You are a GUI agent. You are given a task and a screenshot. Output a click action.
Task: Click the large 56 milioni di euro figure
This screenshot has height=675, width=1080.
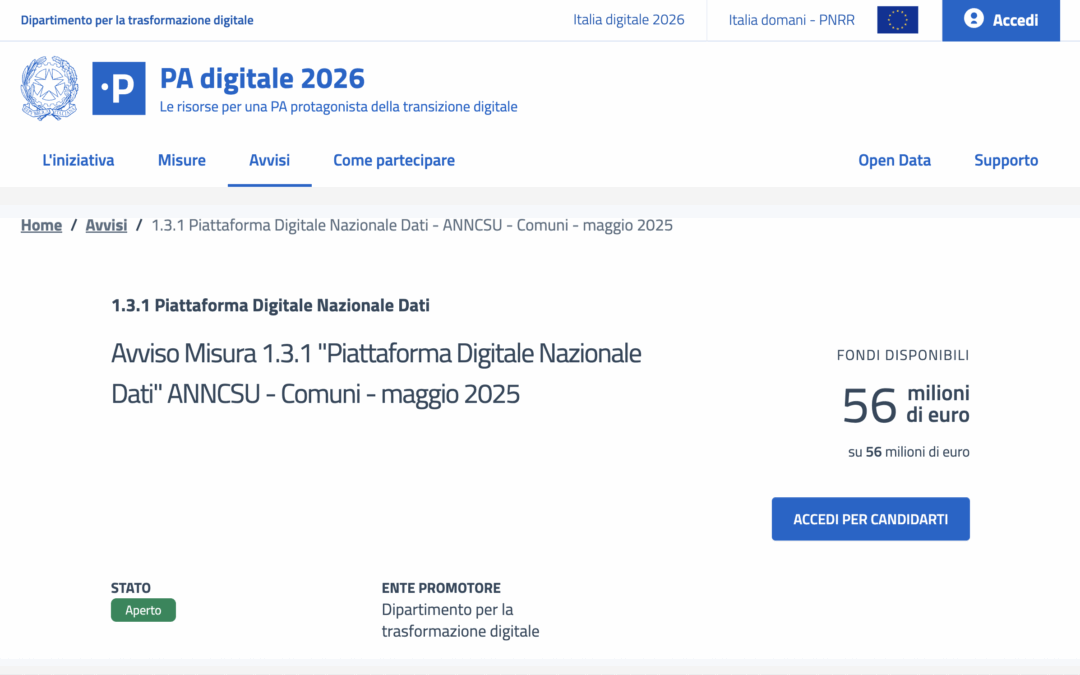[906, 404]
